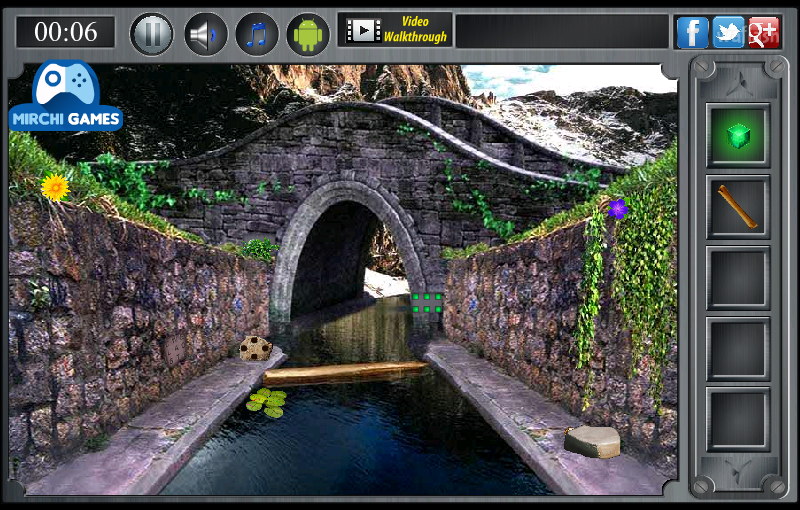Pick up the spotted rock

[x=256, y=348]
